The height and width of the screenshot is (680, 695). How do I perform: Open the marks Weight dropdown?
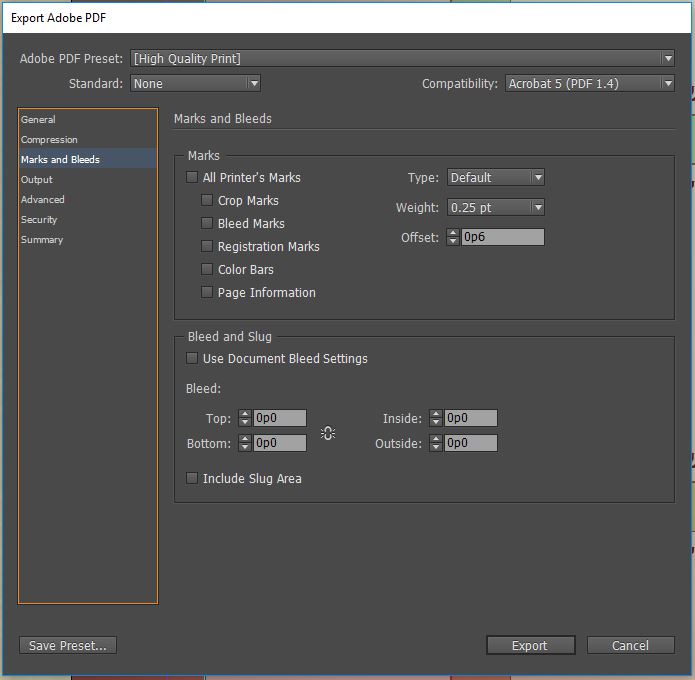(x=495, y=208)
